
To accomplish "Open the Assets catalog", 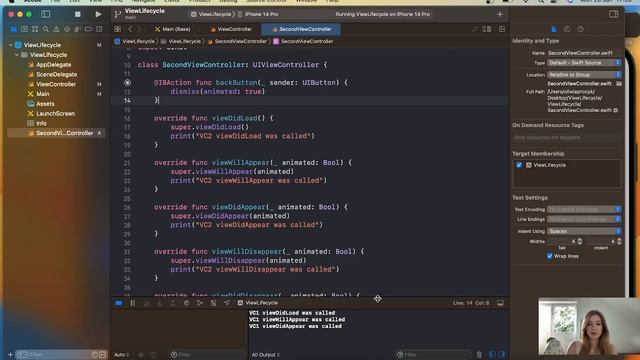I will coord(45,104).
